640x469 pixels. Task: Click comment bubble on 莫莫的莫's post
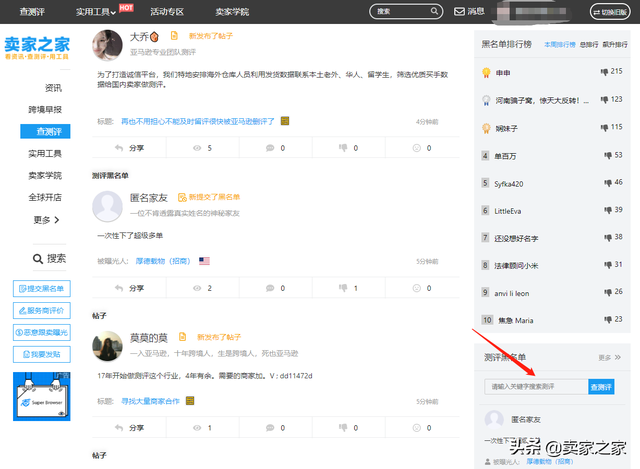pyautogui.click(x=270, y=428)
